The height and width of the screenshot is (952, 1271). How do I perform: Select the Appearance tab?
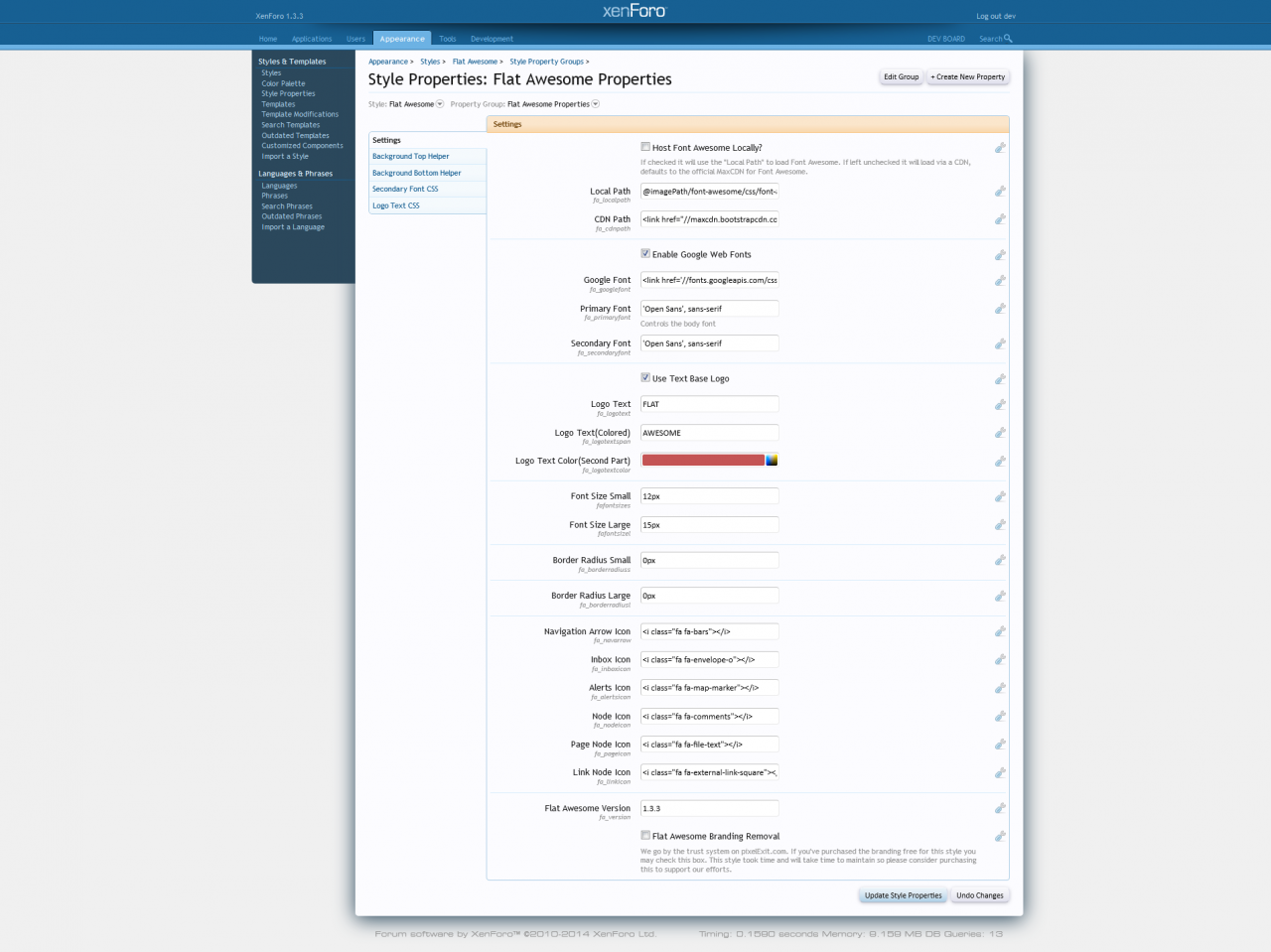(x=402, y=39)
